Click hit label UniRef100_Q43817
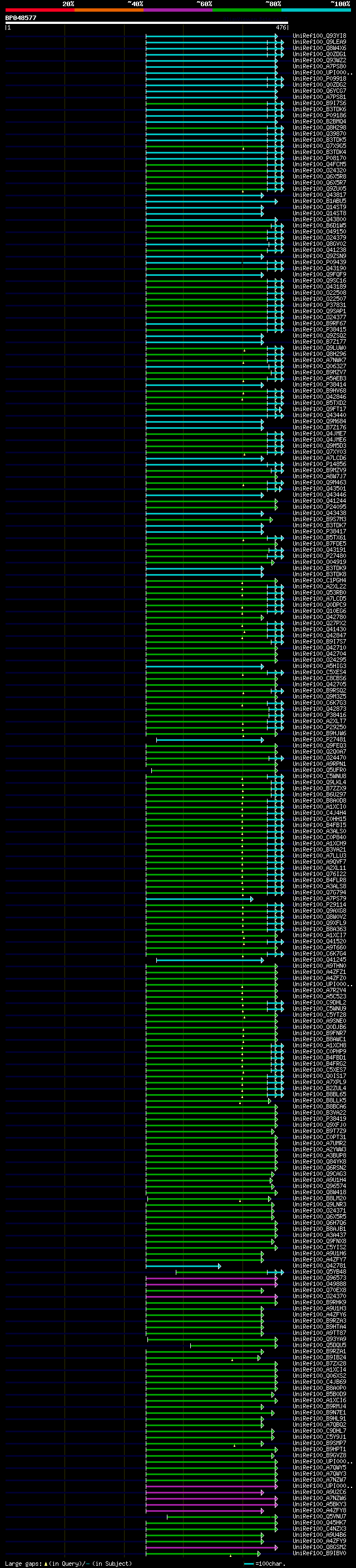 319,195
